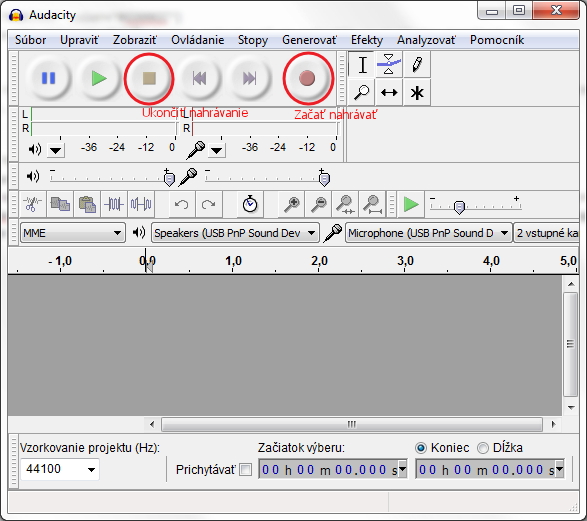The height and width of the screenshot is (521, 587).
Task: Click Fit Selection zoom icon
Action: click(x=345, y=204)
